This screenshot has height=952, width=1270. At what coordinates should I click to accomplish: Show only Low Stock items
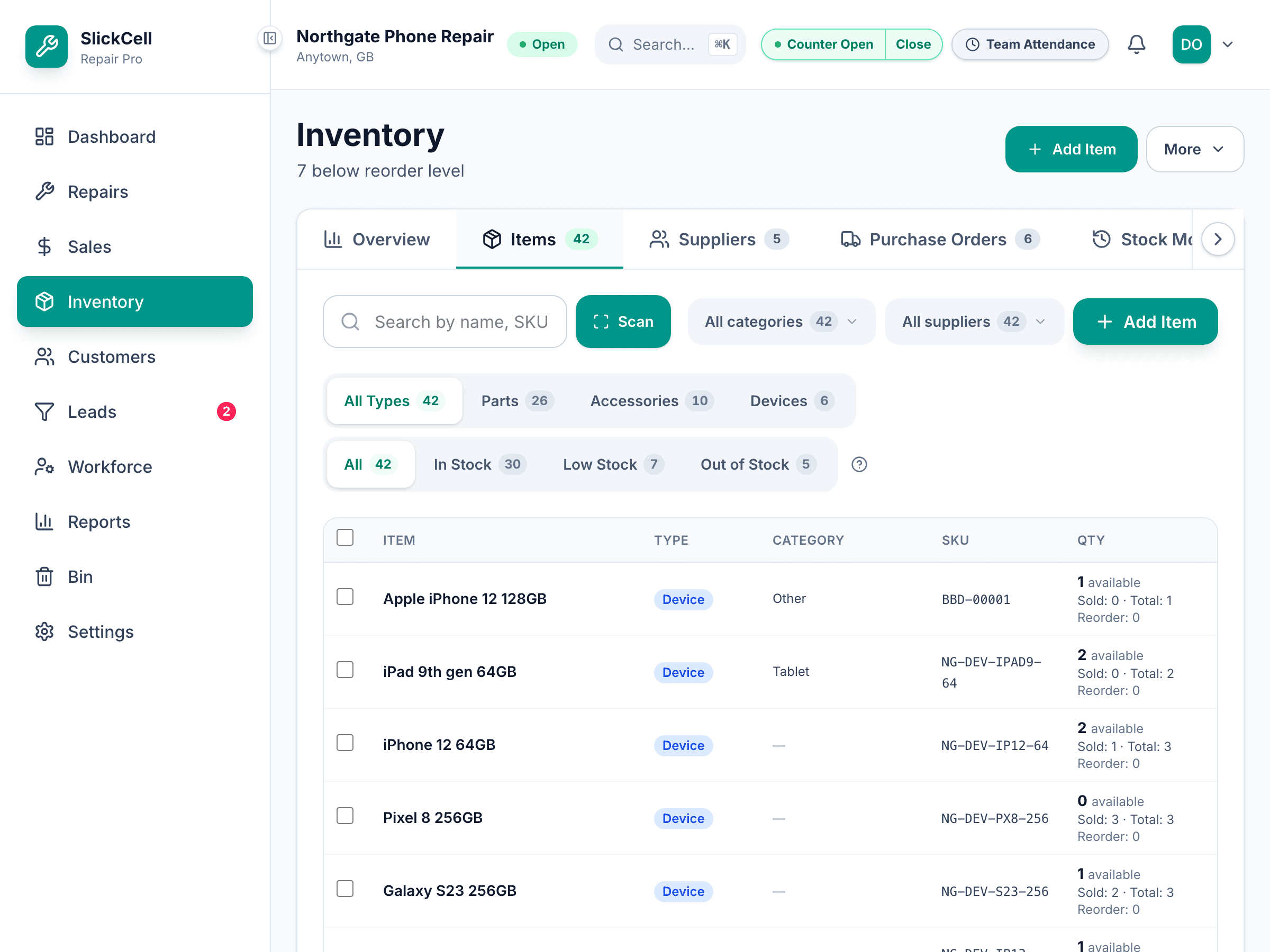[613, 464]
